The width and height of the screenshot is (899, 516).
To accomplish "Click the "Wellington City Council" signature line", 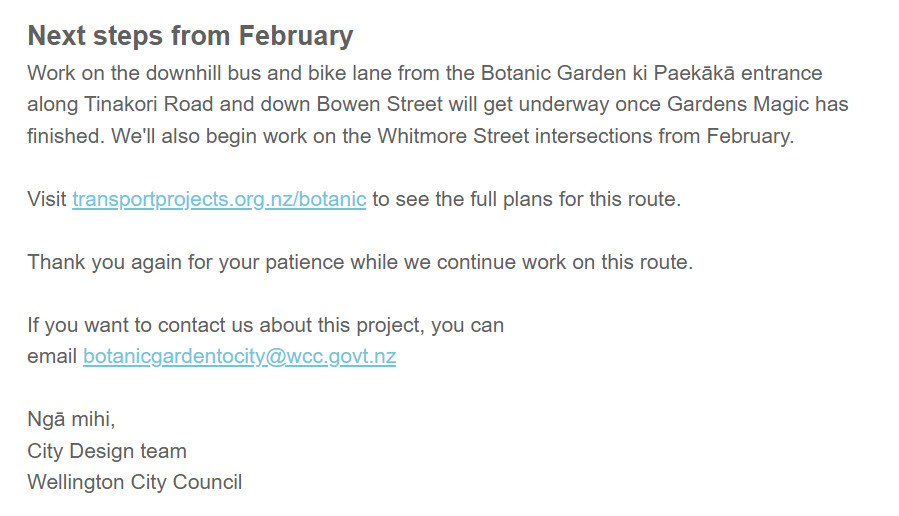I will 135,482.
